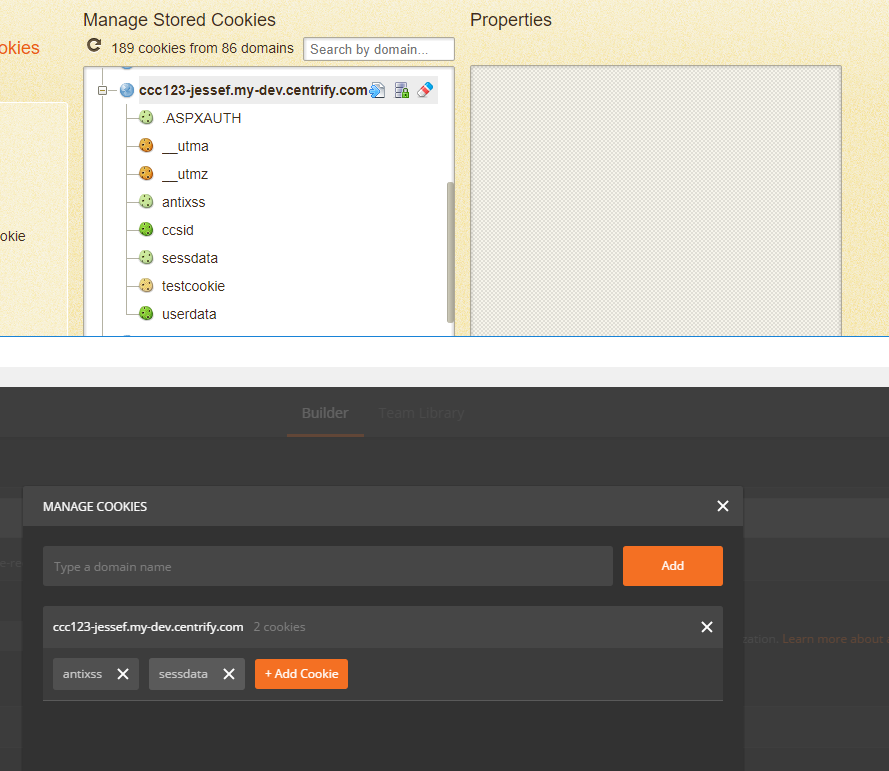
Task: Select the Builder tab
Action: 324,412
